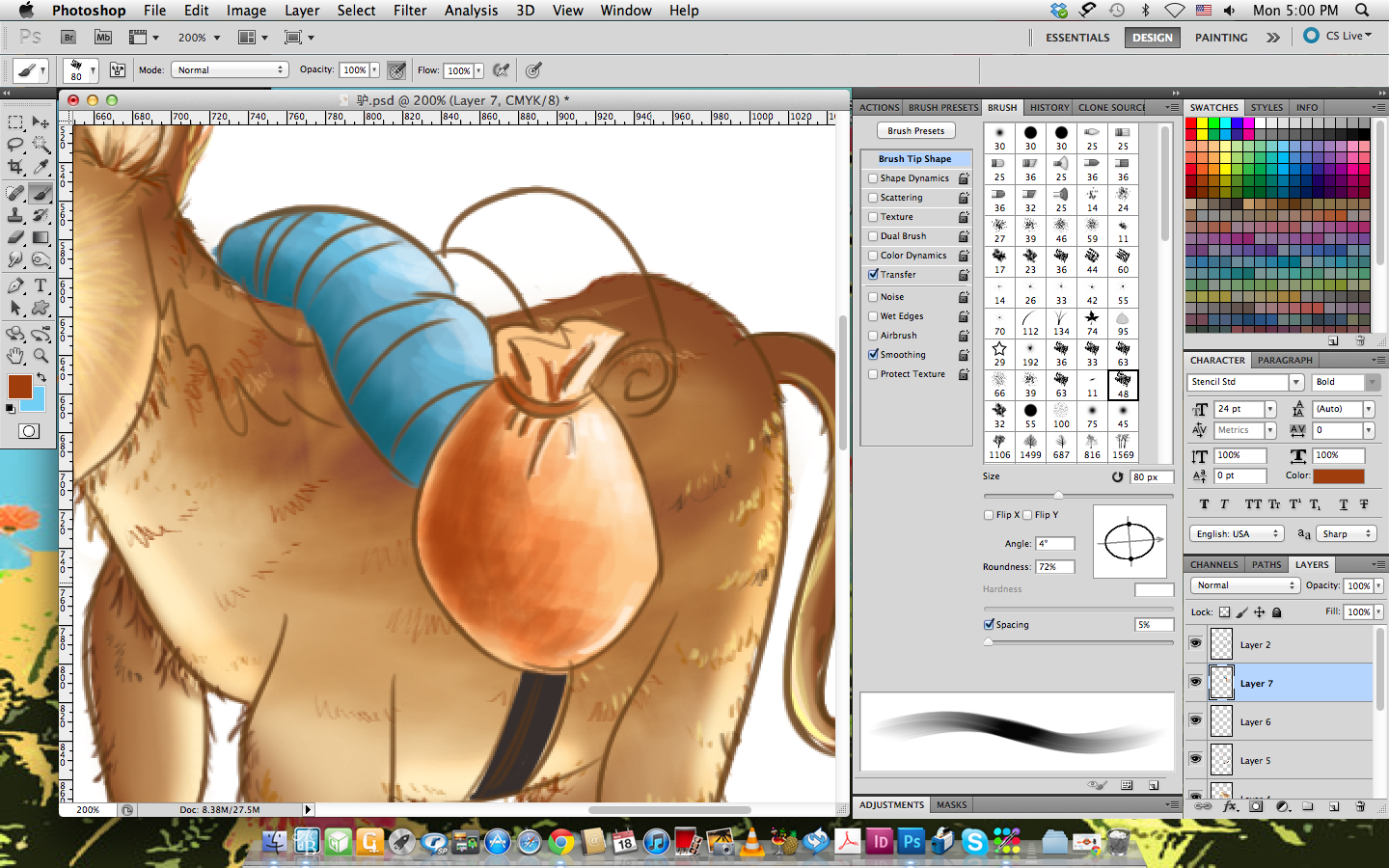The height and width of the screenshot is (868, 1389).
Task: Toggle the Brush panel from options bar
Action: (x=118, y=70)
